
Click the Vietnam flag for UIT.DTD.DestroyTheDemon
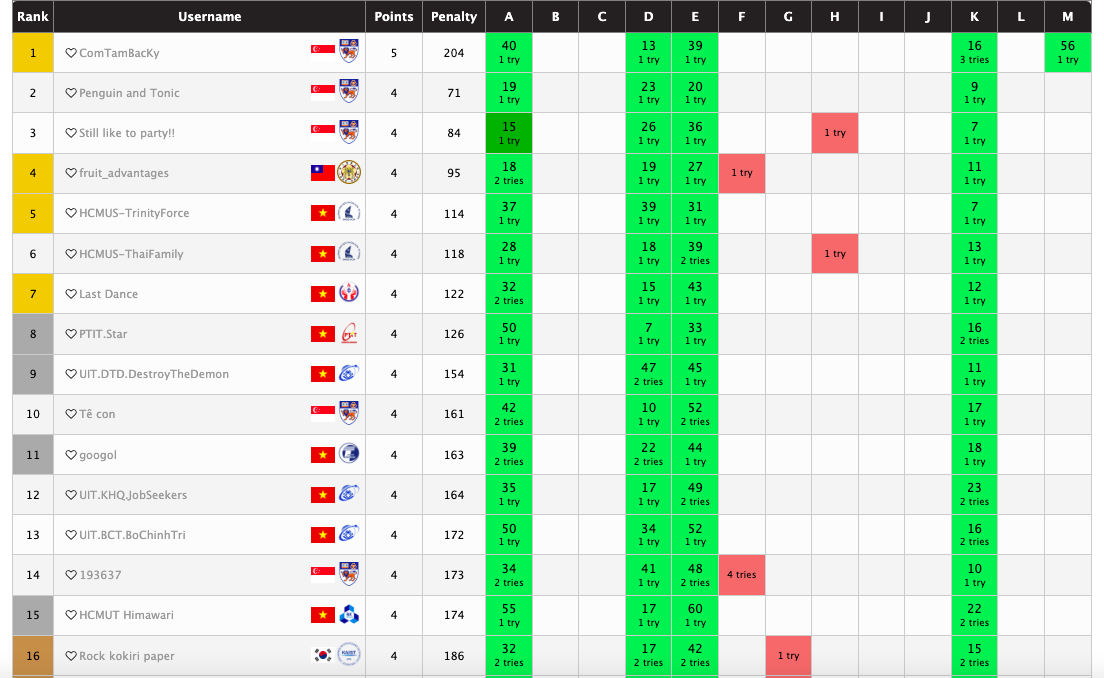(323, 374)
